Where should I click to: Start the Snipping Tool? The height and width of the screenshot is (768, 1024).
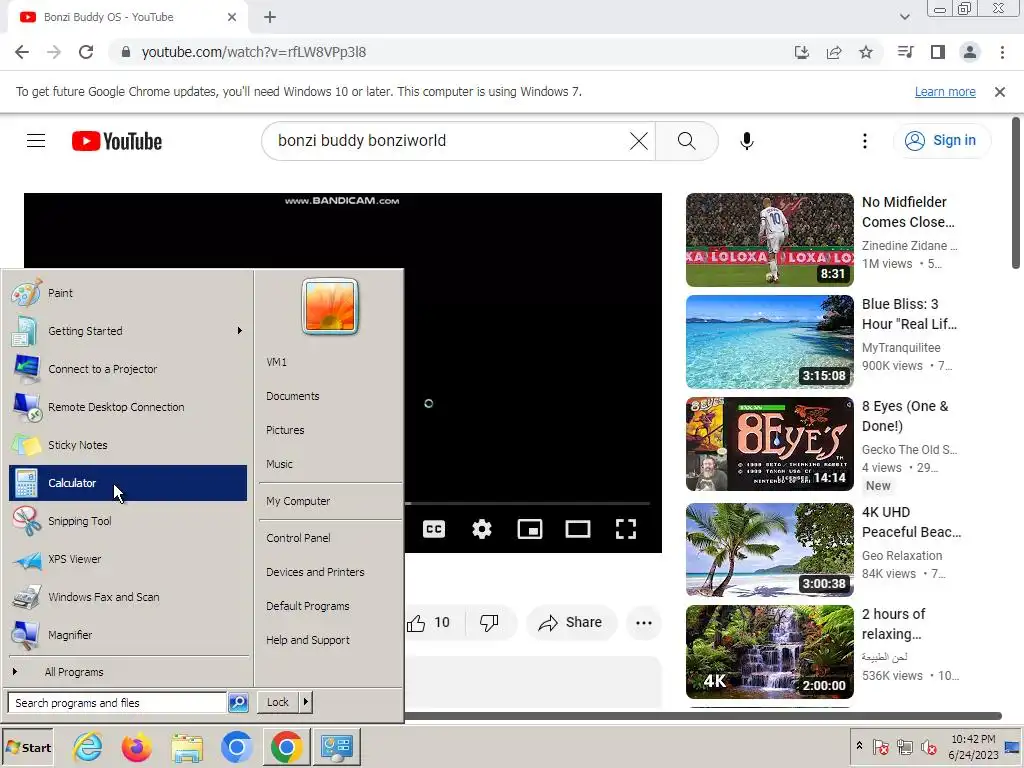tap(128, 520)
